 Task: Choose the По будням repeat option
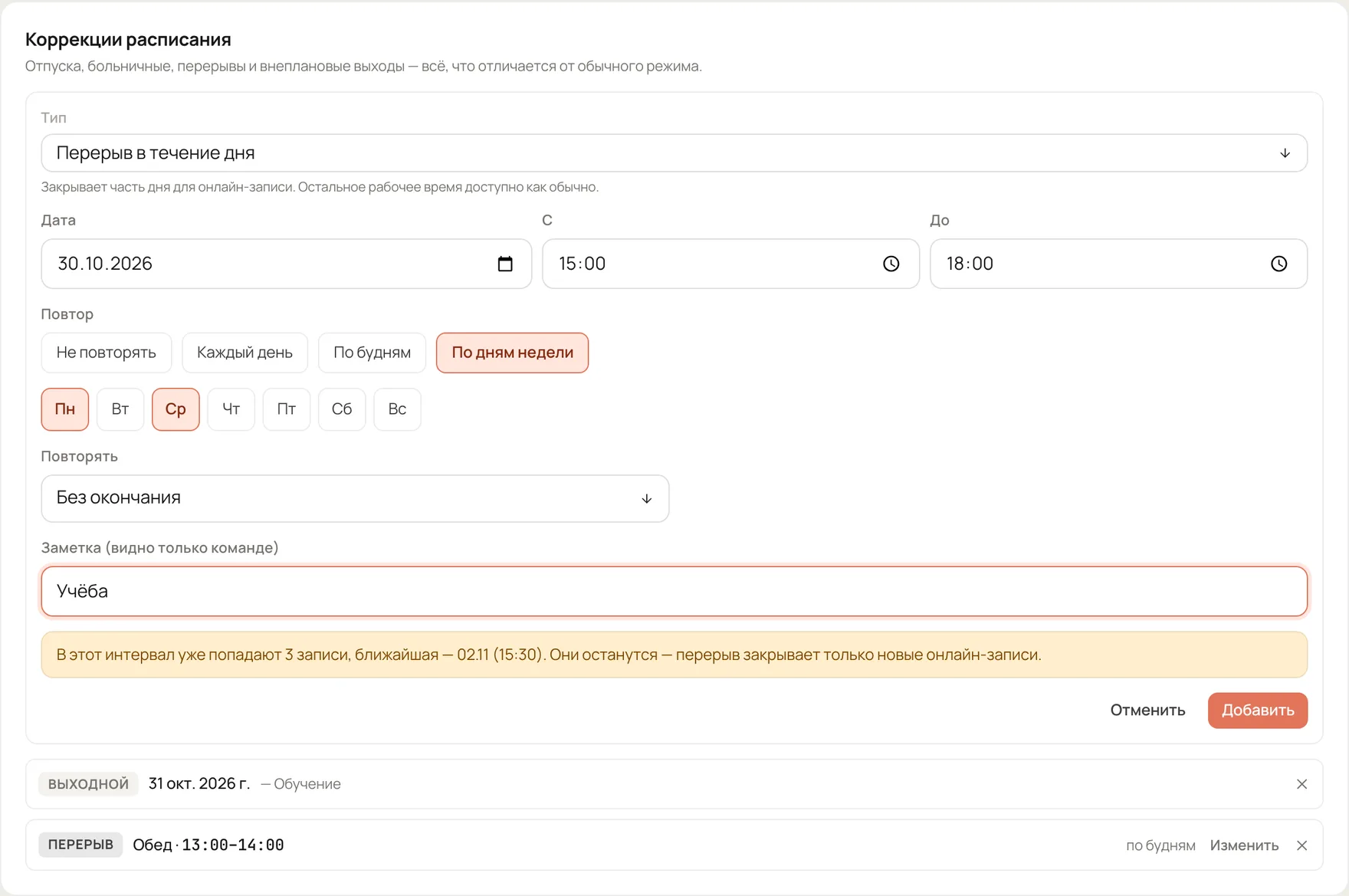pyautogui.click(x=372, y=353)
